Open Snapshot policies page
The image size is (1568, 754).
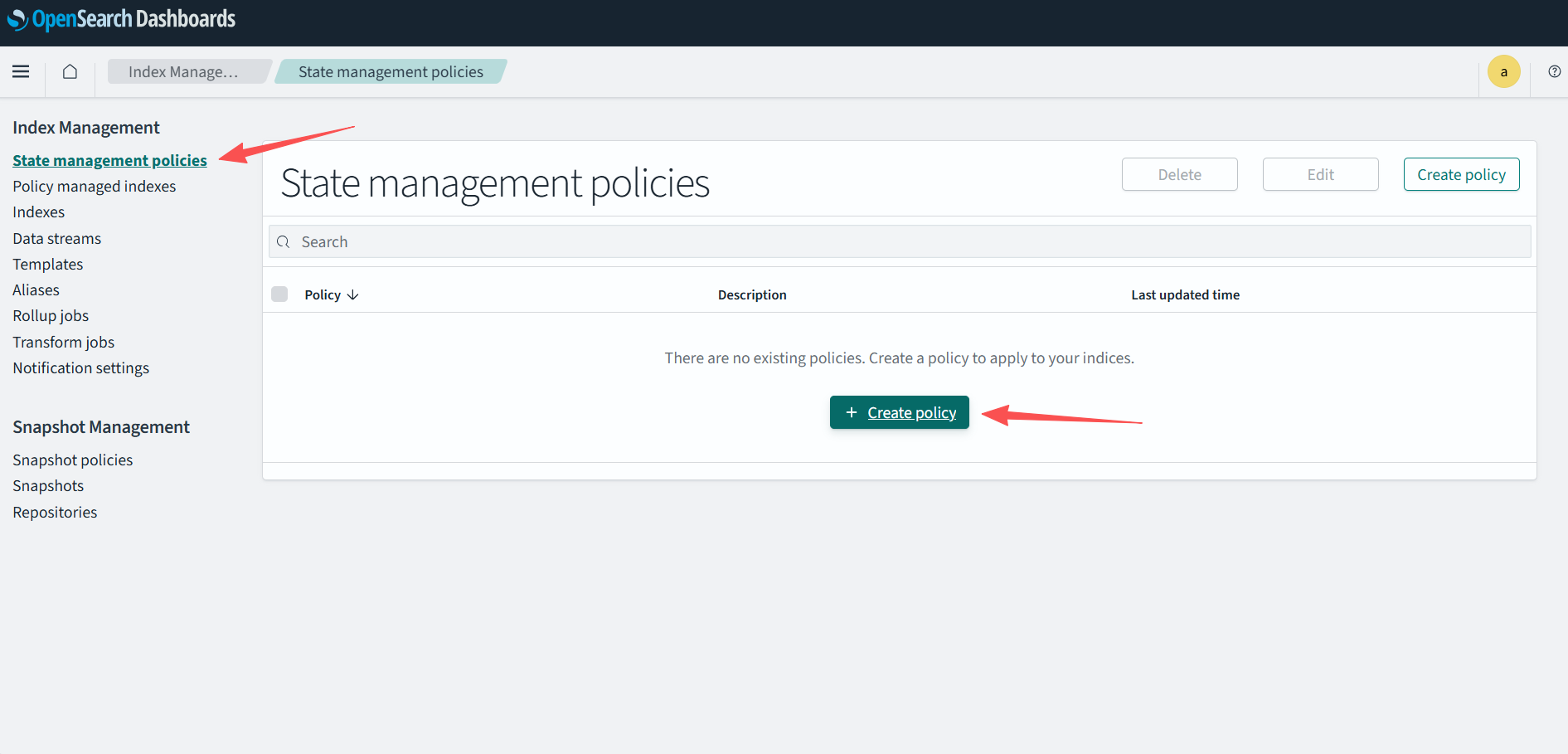pos(73,460)
